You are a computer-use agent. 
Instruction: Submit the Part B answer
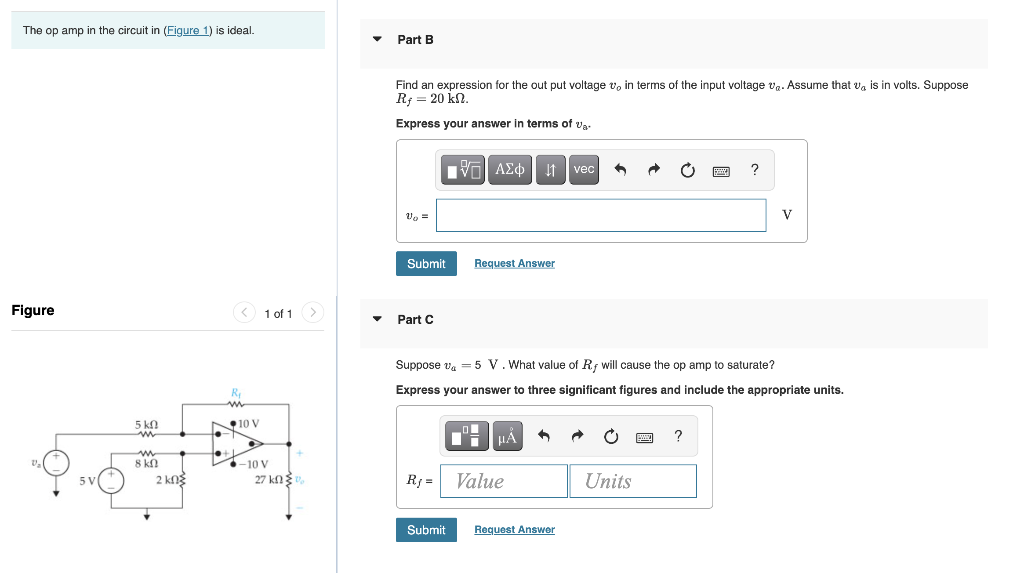coord(426,263)
